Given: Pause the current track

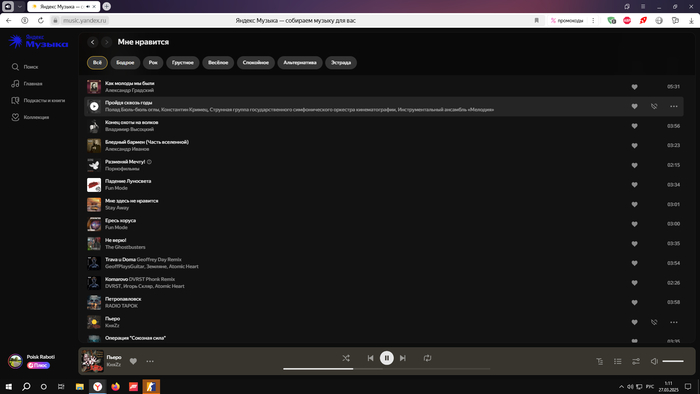Looking at the screenshot, I should [387, 358].
